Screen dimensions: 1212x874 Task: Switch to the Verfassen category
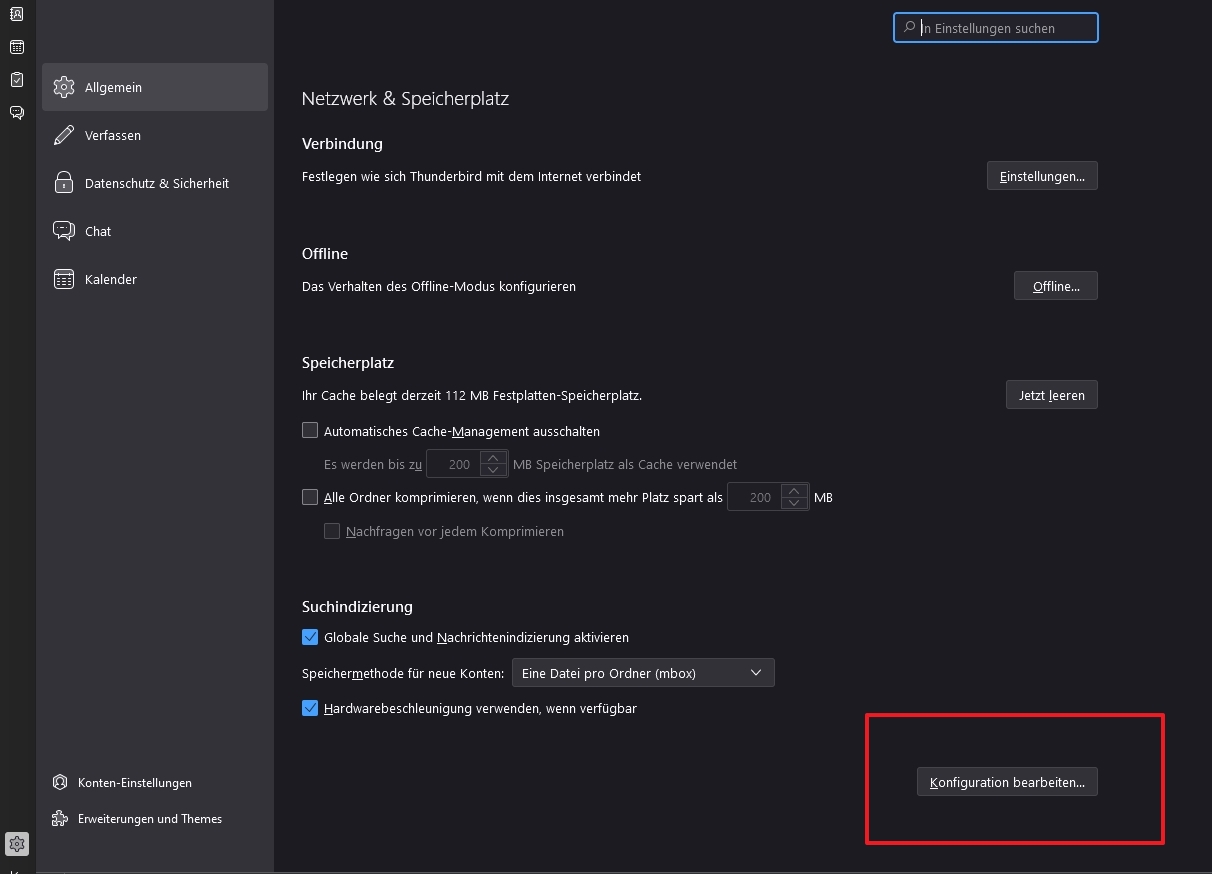[112, 135]
